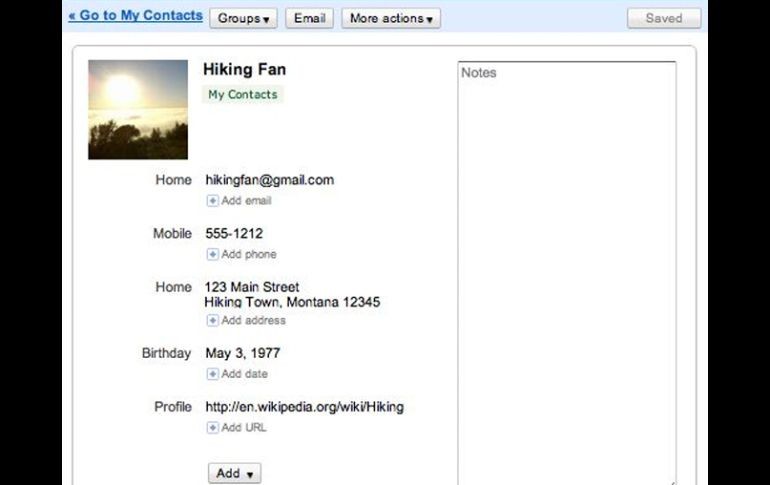Expand the More actions menu

coord(391,18)
